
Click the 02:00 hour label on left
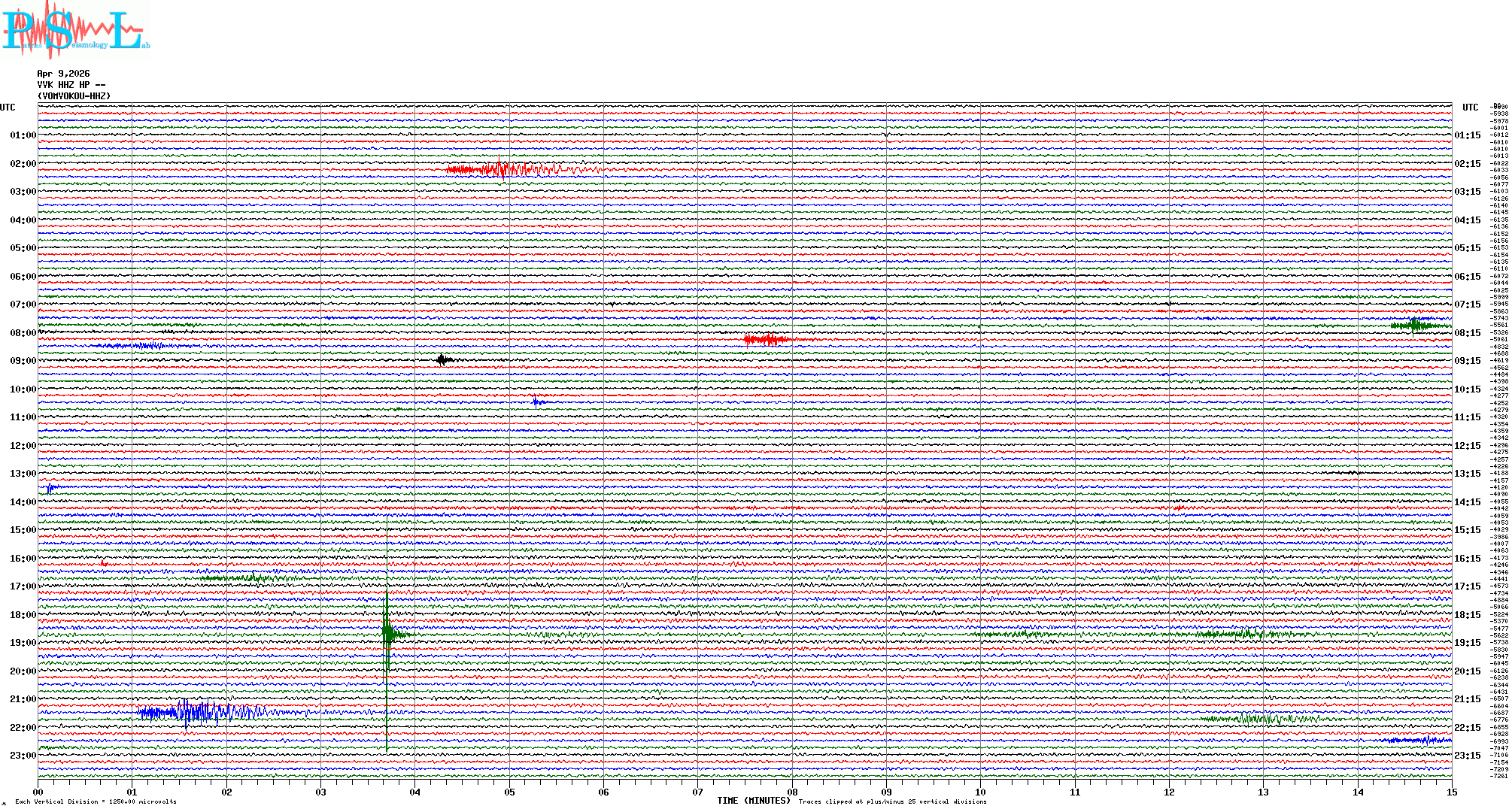coord(23,164)
